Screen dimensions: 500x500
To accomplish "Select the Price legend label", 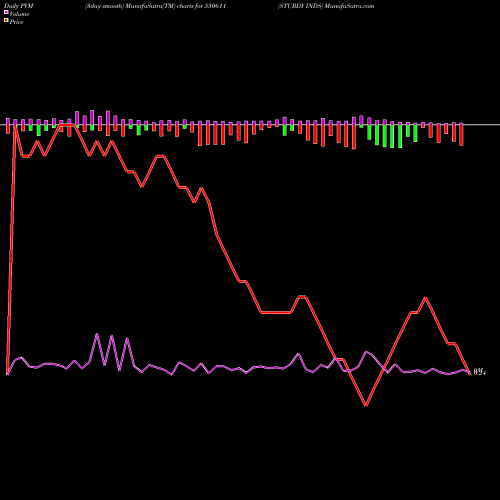I will 16,22.
